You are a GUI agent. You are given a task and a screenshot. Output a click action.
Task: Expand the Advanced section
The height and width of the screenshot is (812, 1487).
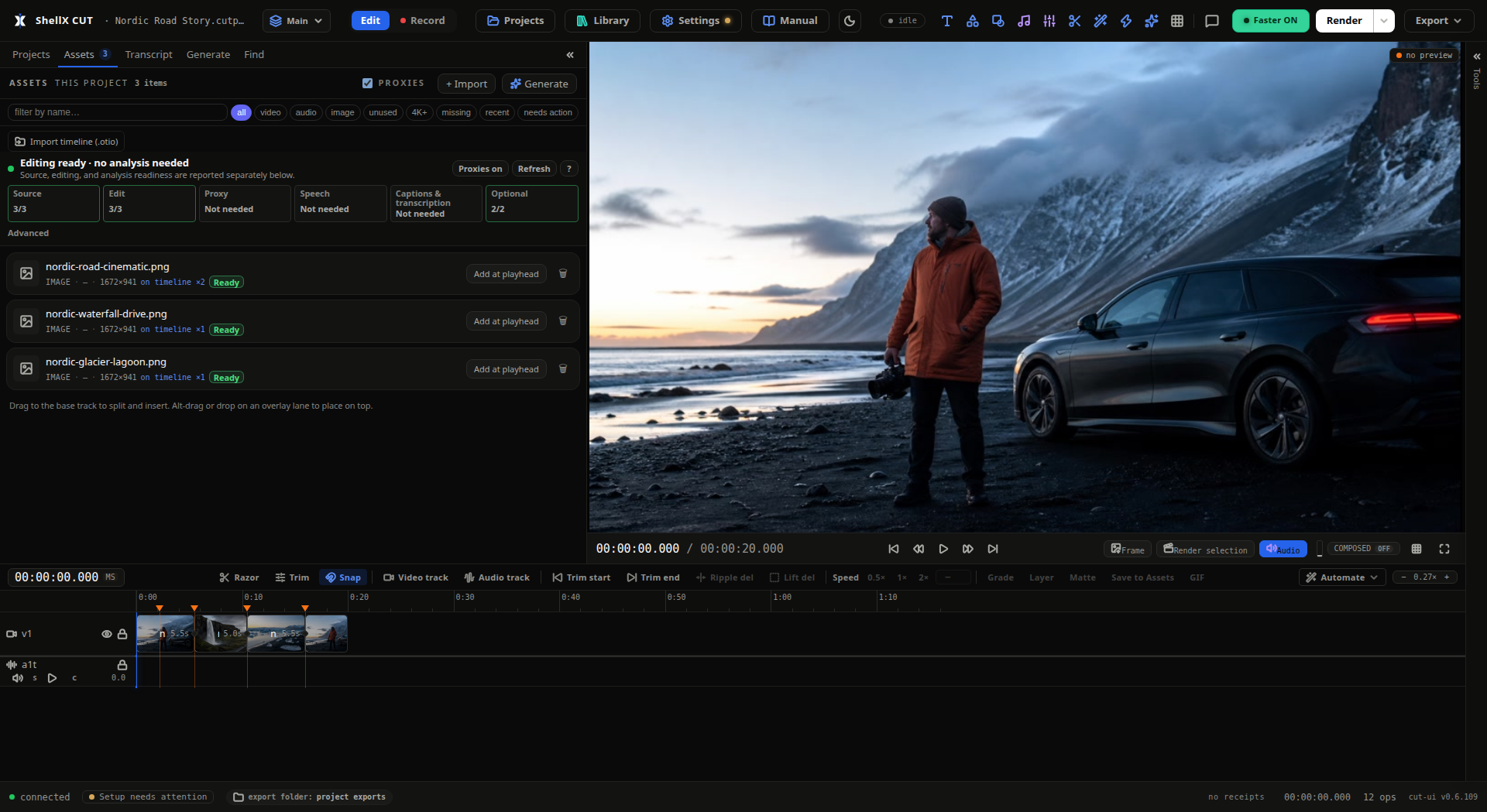(x=28, y=233)
